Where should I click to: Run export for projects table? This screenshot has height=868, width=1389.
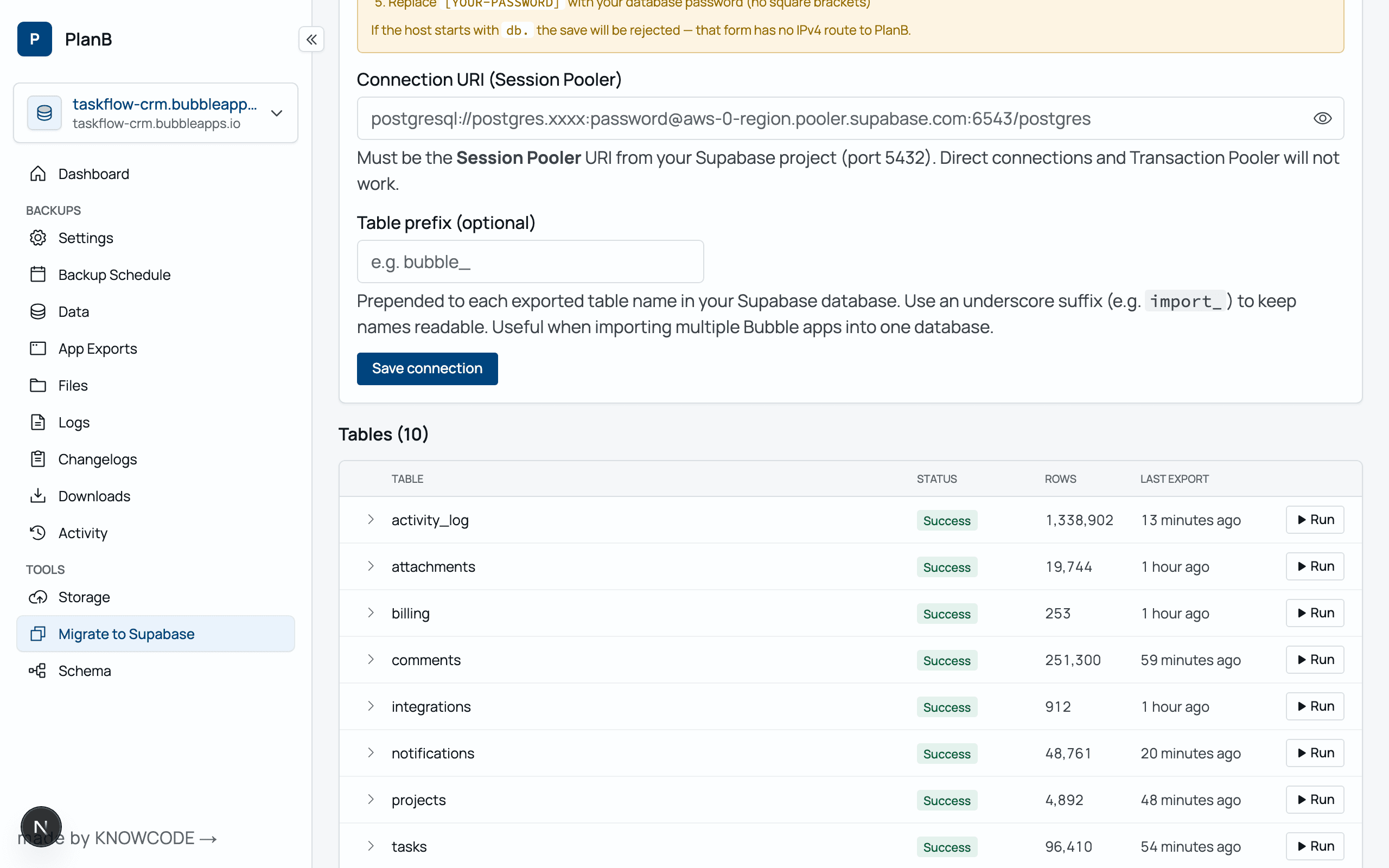(x=1314, y=799)
